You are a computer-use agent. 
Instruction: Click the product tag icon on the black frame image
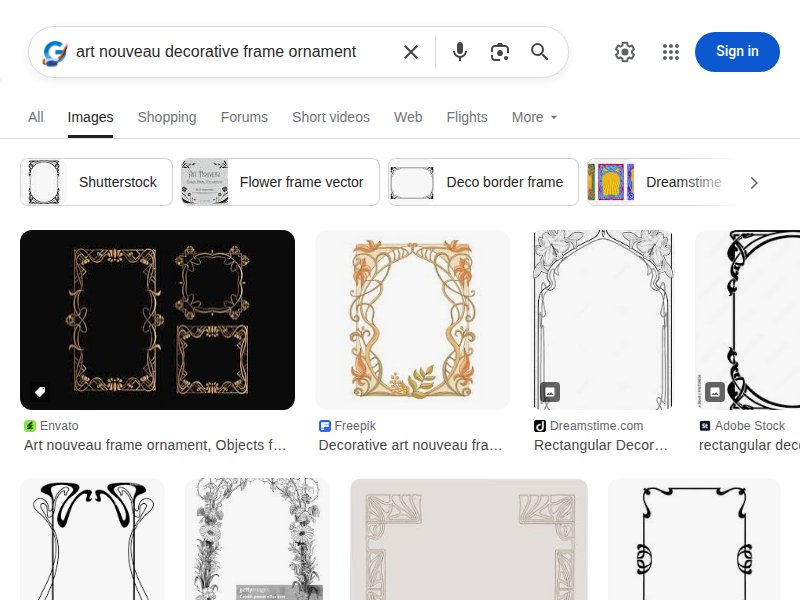(x=41, y=391)
